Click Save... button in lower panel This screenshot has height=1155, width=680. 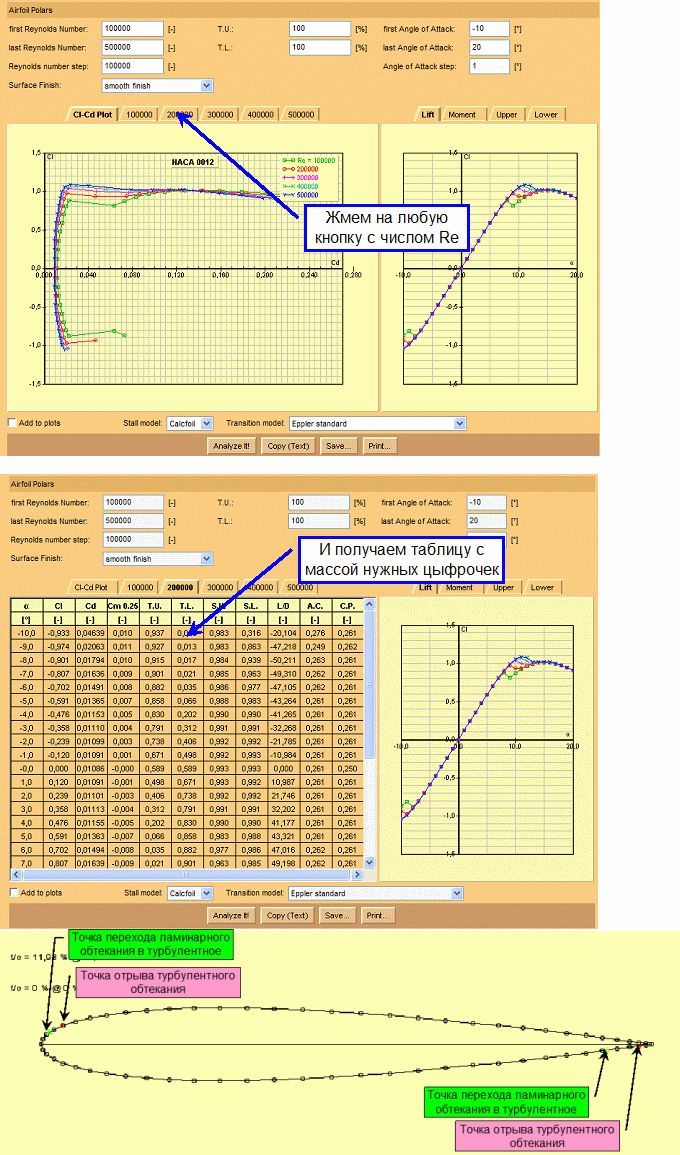pyautogui.click(x=338, y=915)
